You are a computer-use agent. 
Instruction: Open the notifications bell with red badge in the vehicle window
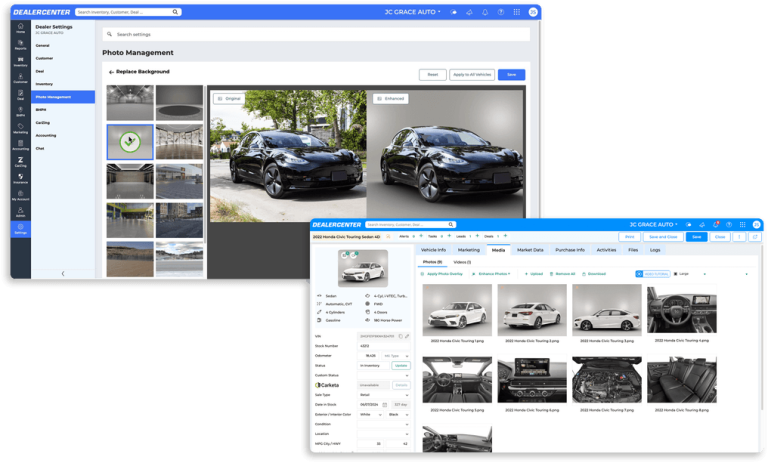(x=716, y=224)
